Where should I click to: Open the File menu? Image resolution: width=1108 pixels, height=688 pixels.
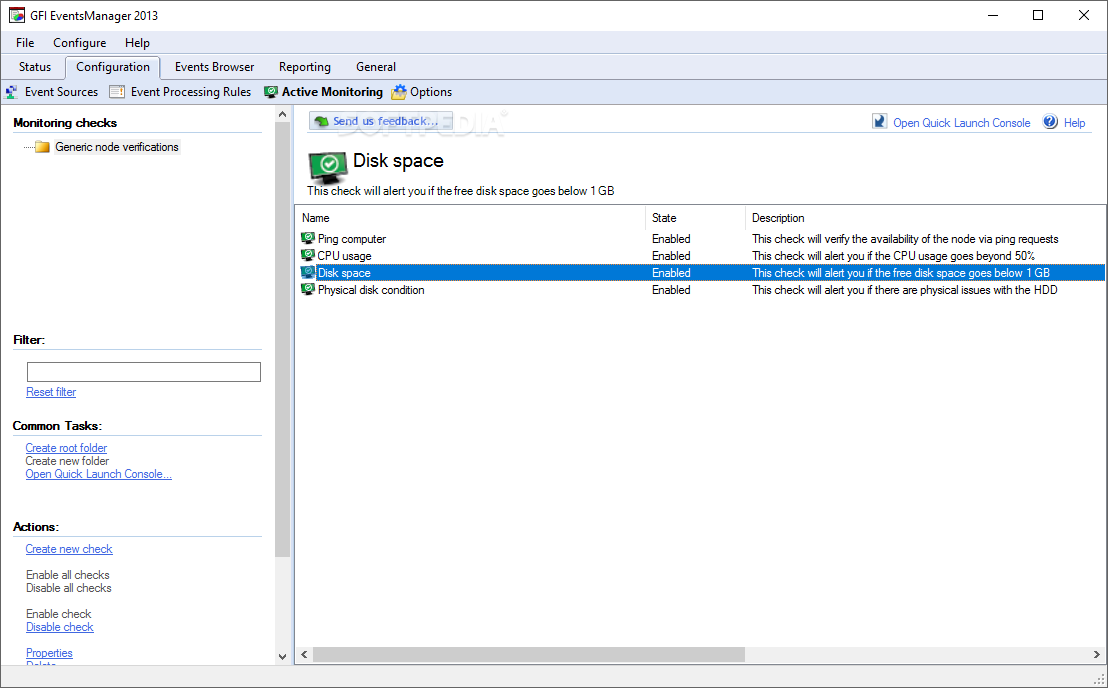25,43
